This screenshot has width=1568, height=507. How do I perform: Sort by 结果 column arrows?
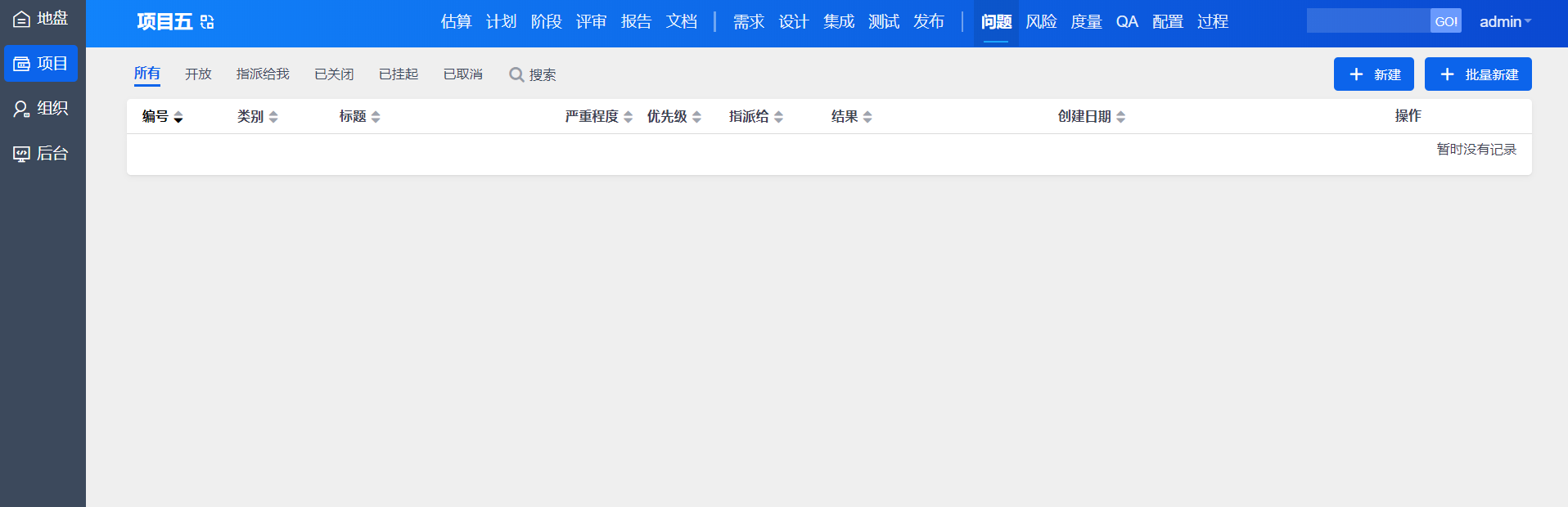point(867,117)
